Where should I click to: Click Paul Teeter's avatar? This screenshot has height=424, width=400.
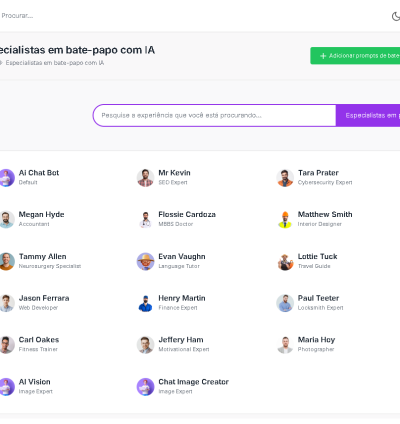point(285,303)
